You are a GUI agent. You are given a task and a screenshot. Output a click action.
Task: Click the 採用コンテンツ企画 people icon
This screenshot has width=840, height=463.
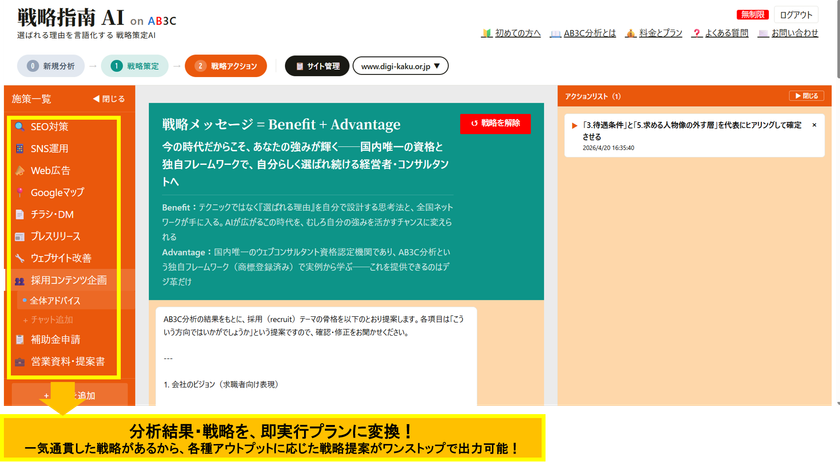(20, 280)
